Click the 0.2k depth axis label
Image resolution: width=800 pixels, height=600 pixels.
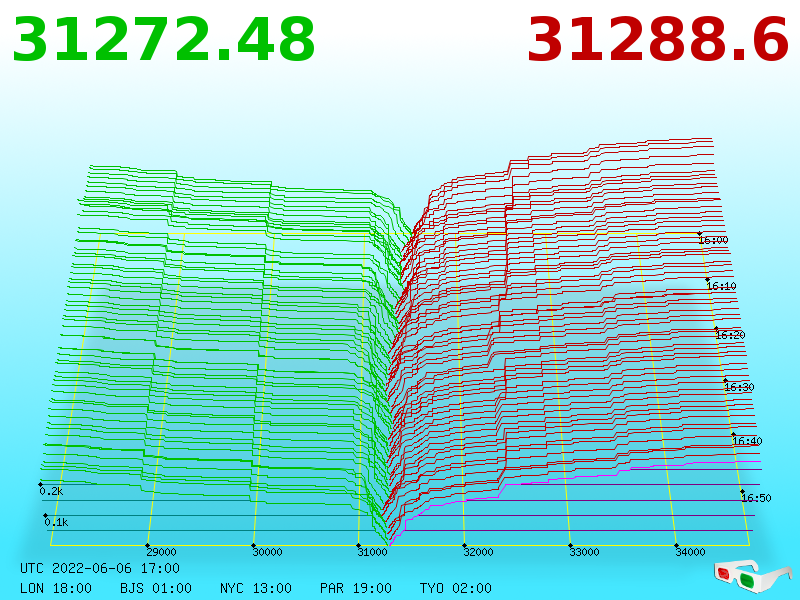point(51,491)
